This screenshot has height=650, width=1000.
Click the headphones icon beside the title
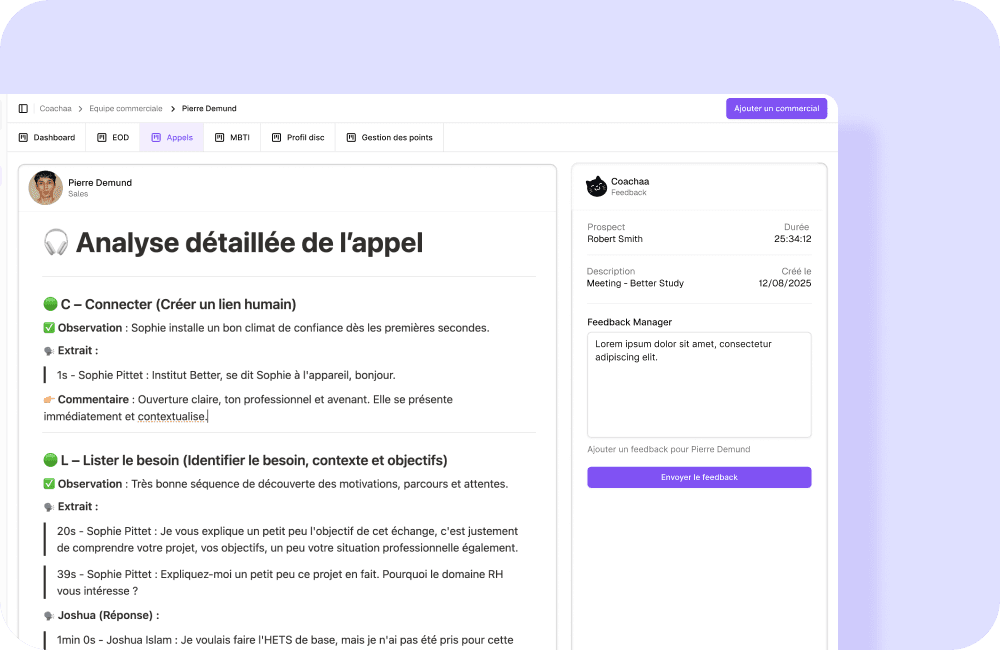[x=56, y=243]
